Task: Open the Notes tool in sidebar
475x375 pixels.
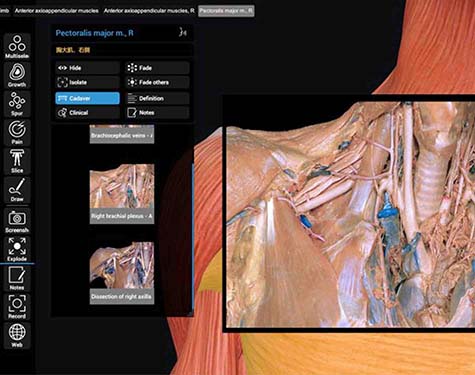Action: click(17, 278)
